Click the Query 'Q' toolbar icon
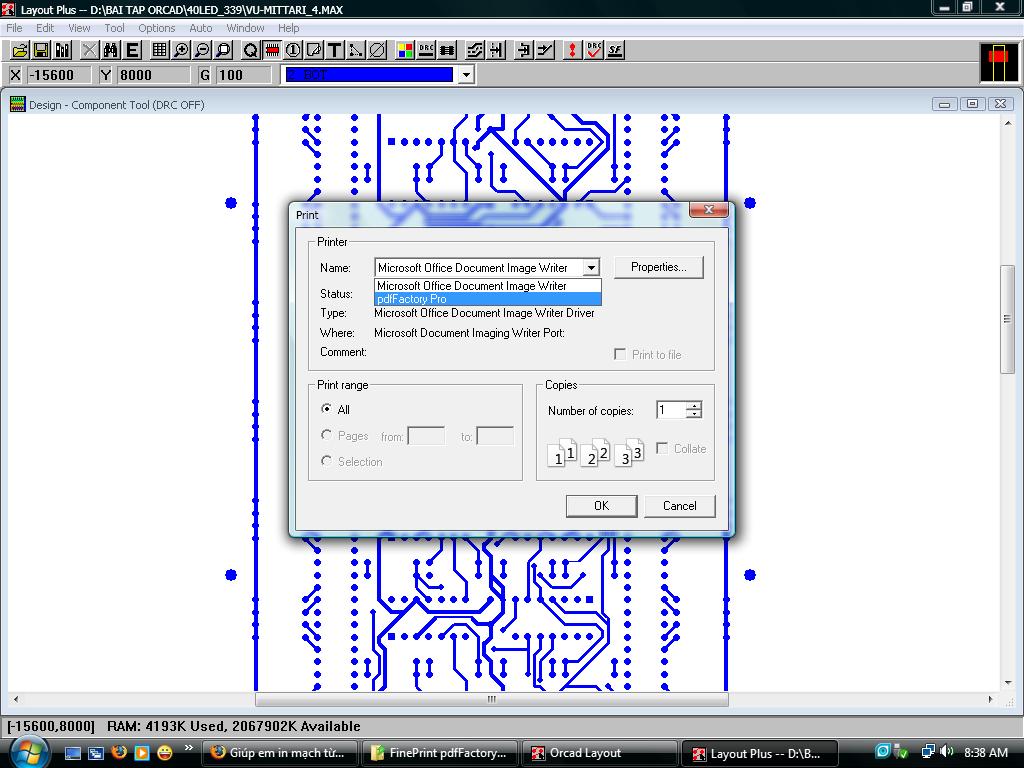Viewport: 1024px width, 768px height. point(250,50)
